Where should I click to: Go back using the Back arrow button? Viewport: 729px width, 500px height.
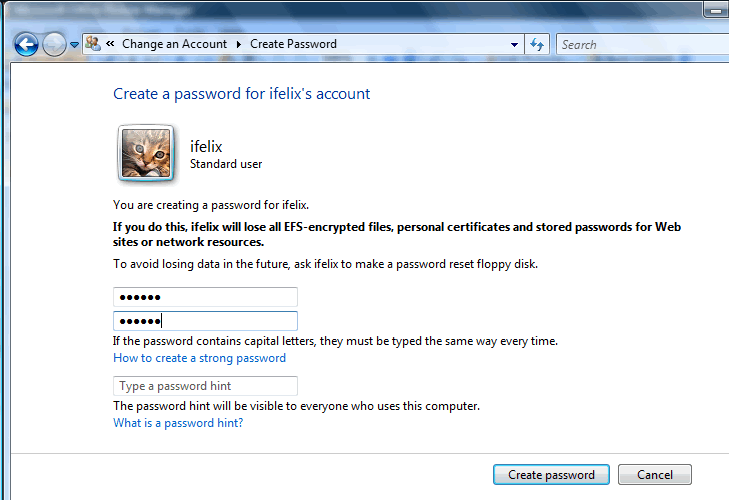(26, 44)
